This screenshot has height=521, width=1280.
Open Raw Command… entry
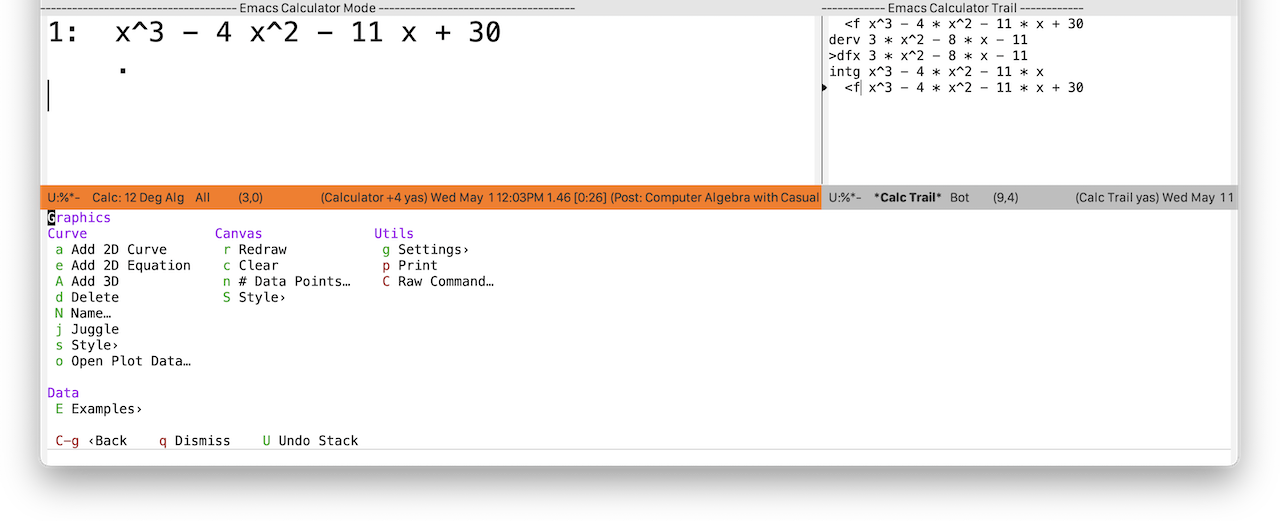tap(438, 281)
